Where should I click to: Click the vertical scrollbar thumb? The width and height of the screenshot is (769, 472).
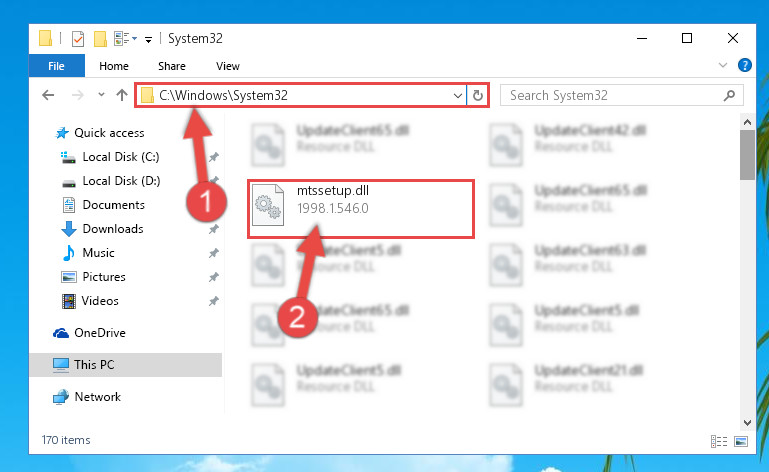click(x=747, y=156)
